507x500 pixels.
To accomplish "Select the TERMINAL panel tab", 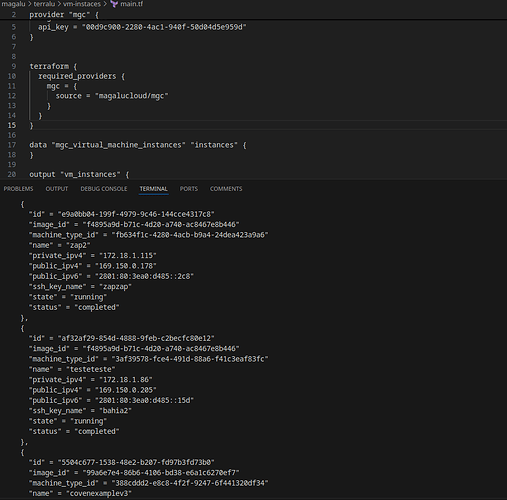I will [x=154, y=189].
